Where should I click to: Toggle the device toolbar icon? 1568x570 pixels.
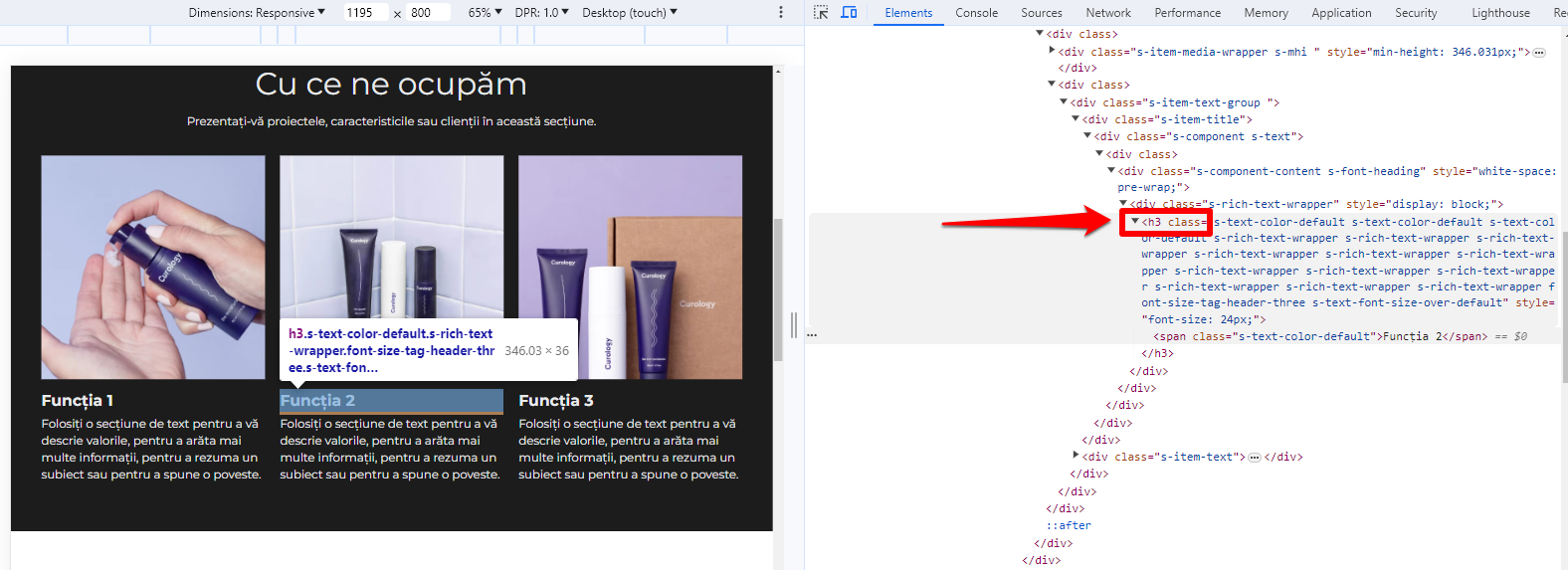pyautogui.click(x=849, y=12)
